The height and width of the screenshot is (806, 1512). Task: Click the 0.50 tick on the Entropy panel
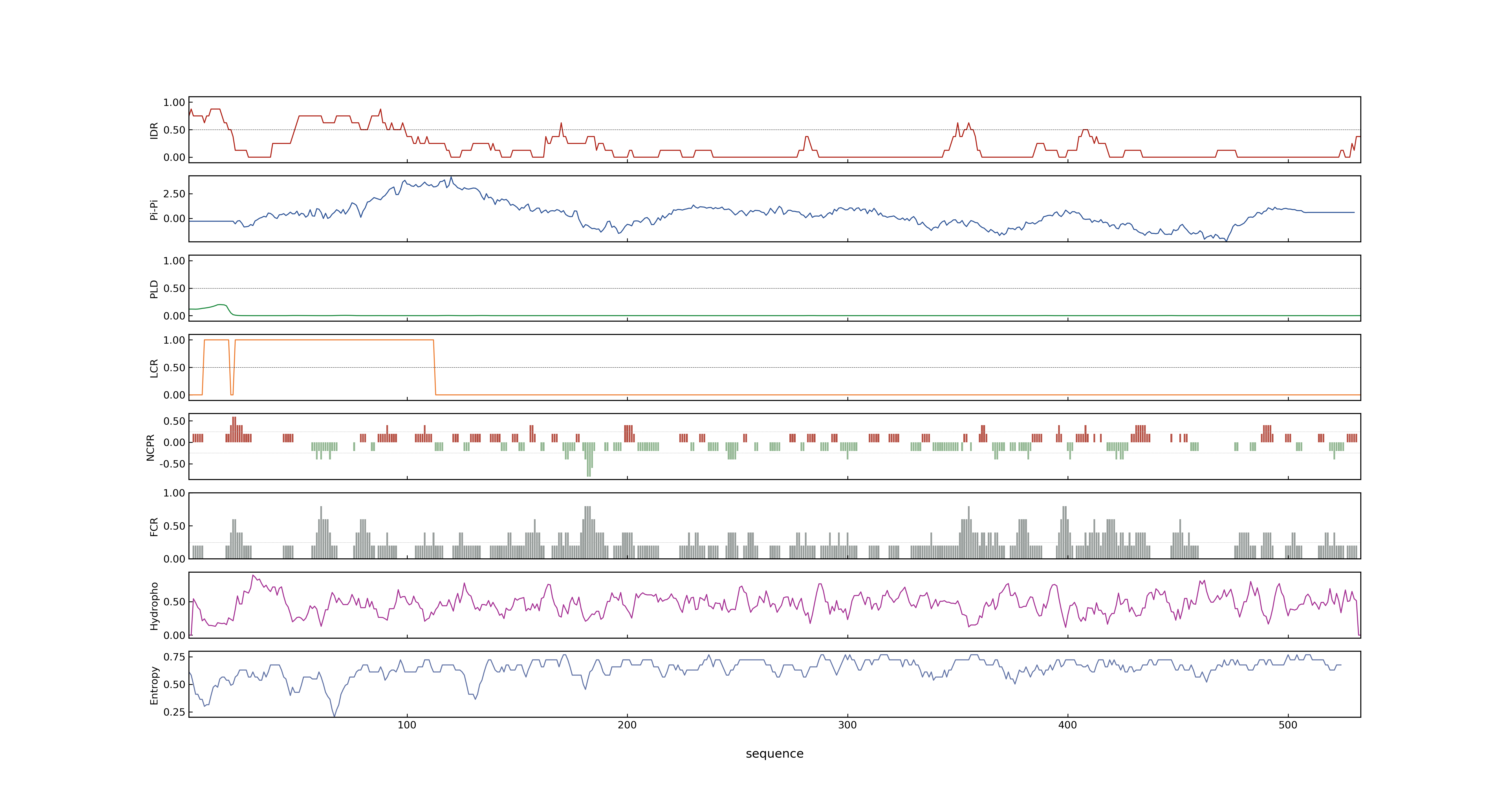tap(174, 685)
